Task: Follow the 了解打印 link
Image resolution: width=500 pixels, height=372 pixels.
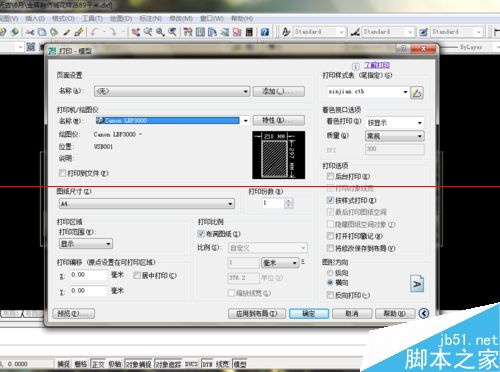Action: point(377,65)
